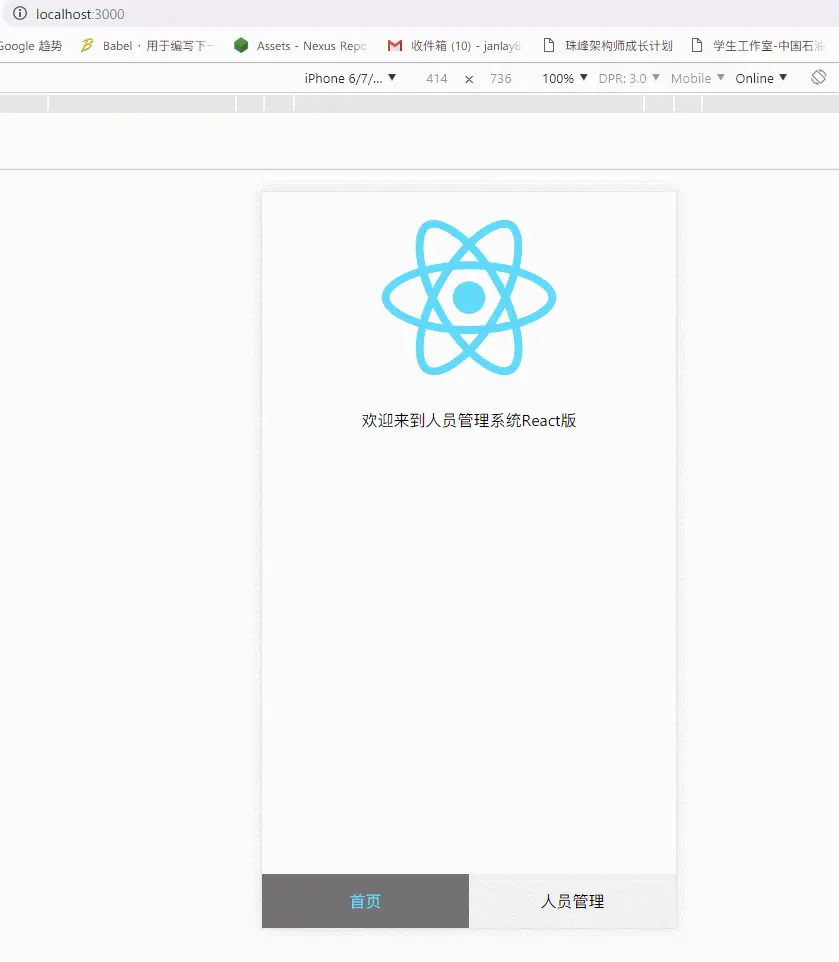Switch to the 人员管理 tab
Image resolution: width=839 pixels, height=962 pixels.
tap(572, 901)
